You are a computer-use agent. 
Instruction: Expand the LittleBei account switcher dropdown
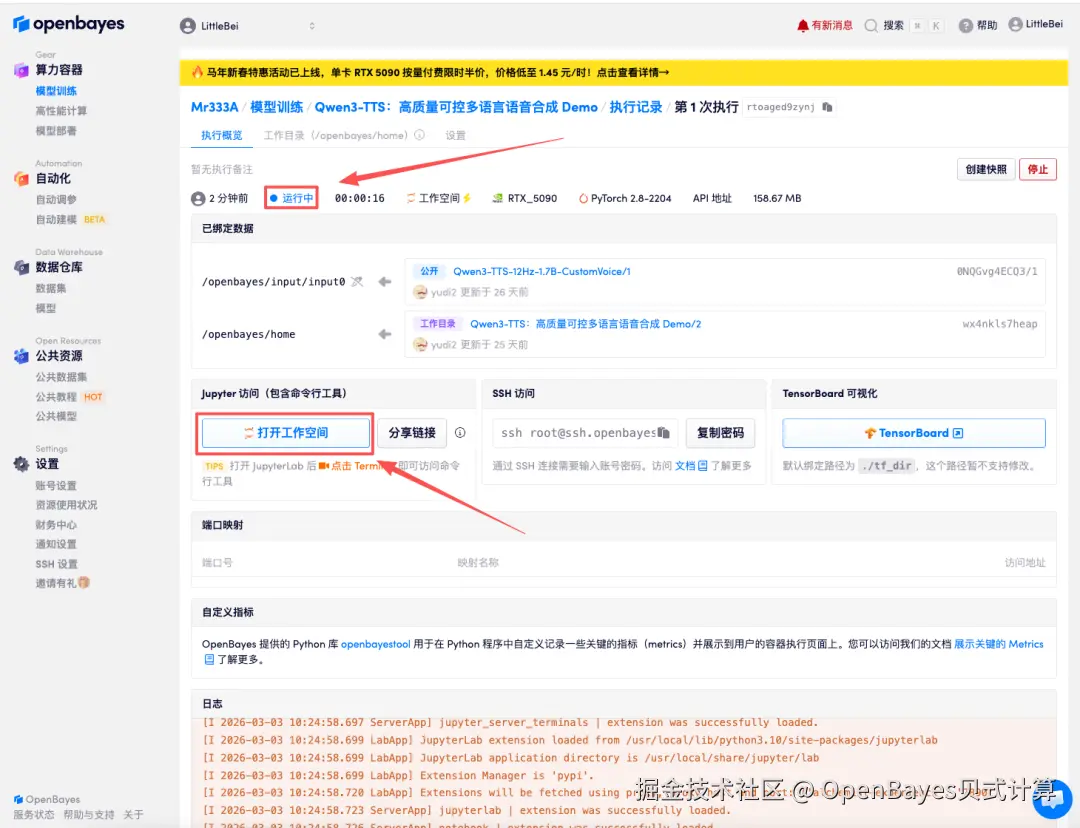pos(312,26)
